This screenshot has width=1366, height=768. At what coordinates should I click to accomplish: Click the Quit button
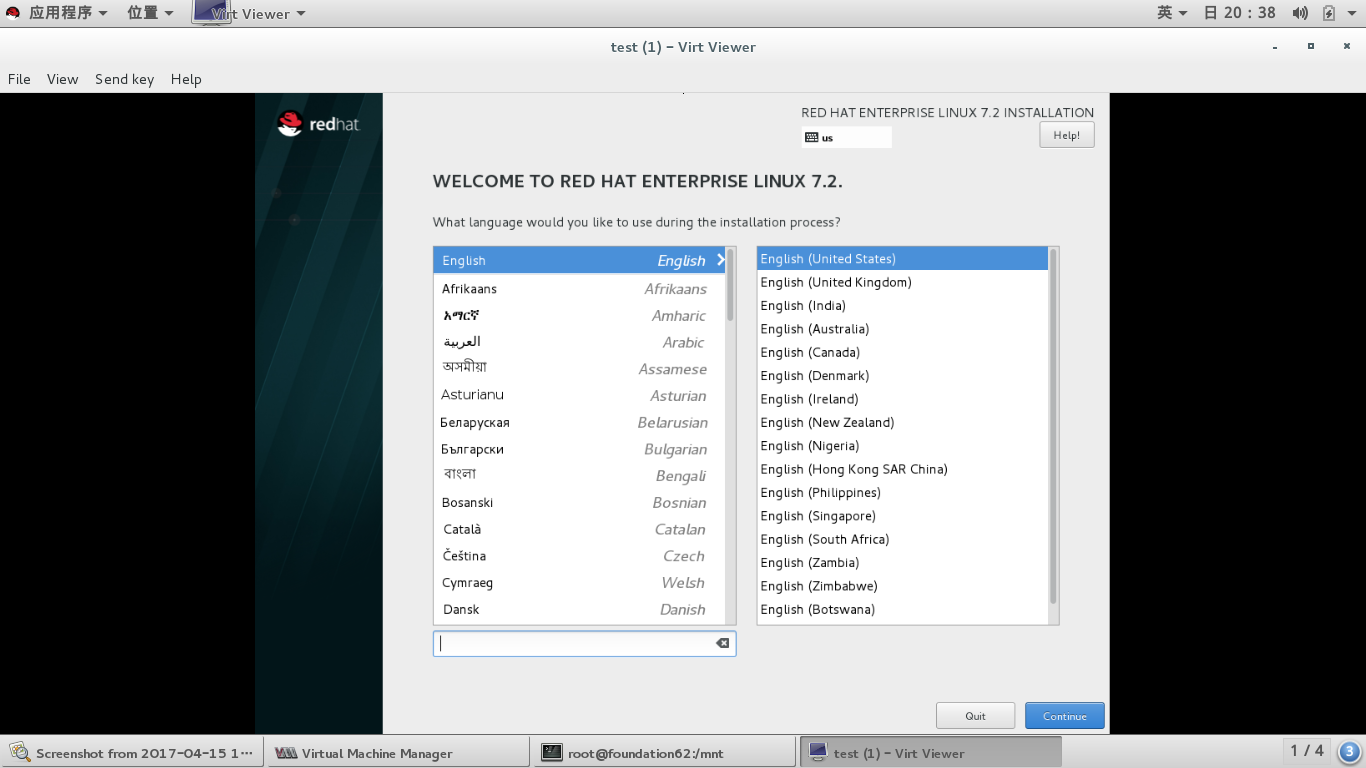coord(975,716)
